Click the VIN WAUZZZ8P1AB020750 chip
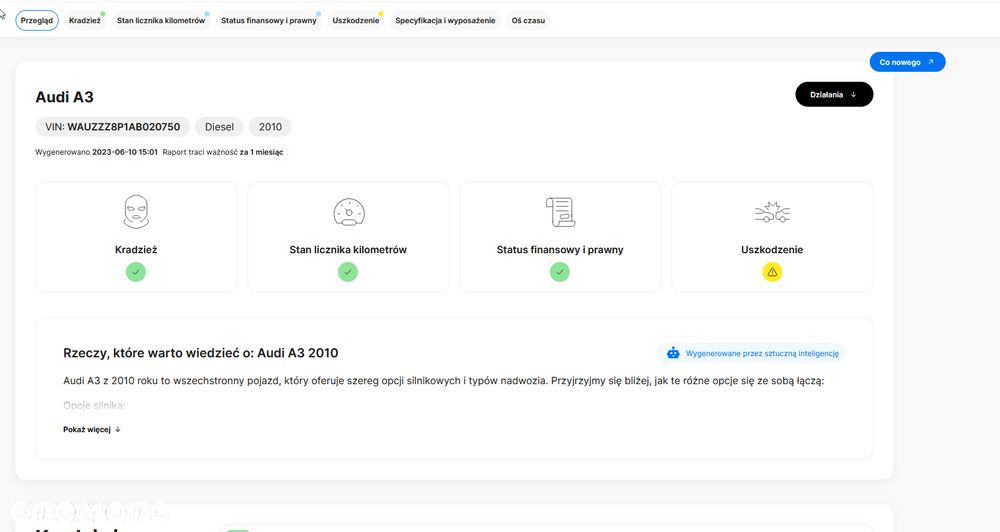 click(x=112, y=127)
